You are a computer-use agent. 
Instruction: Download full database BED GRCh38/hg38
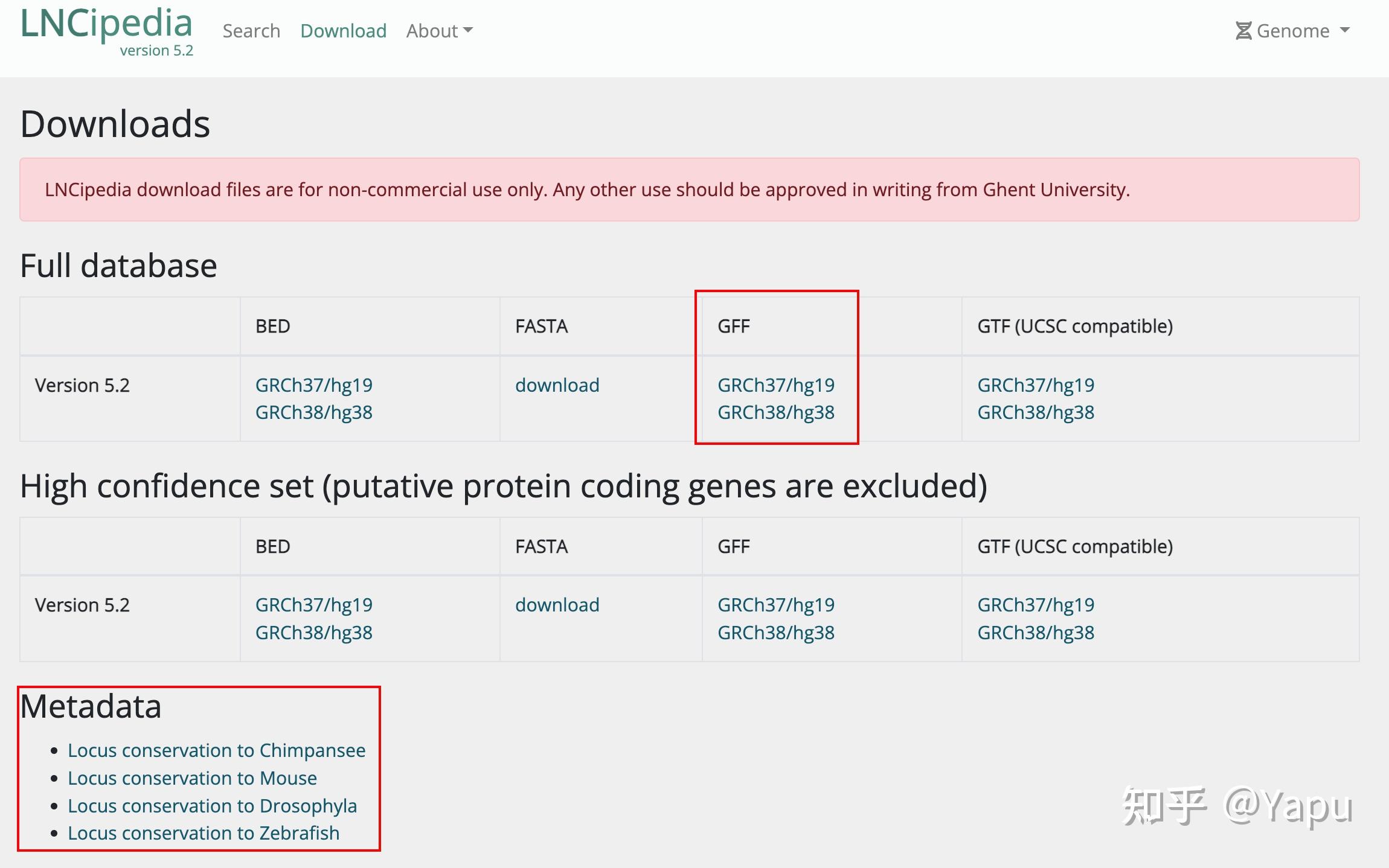(x=313, y=412)
